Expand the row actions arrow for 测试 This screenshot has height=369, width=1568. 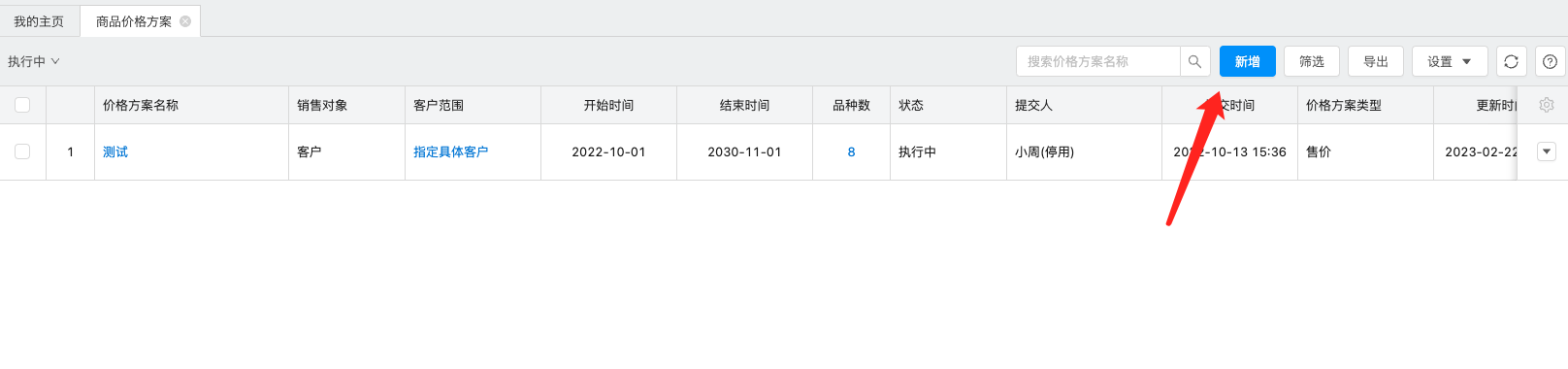pyautogui.click(x=1547, y=151)
